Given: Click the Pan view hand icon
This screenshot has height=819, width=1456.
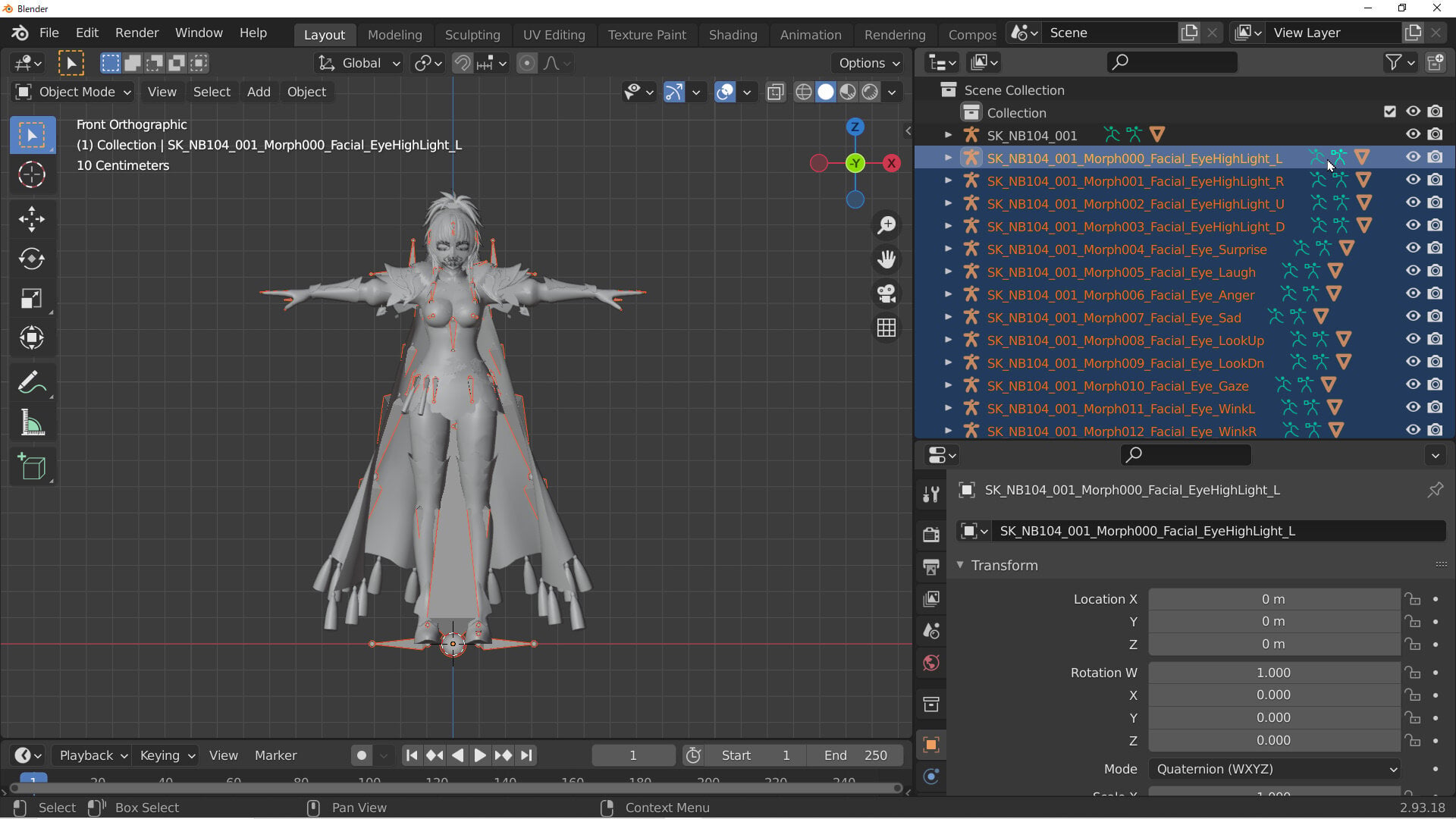Looking at the screenshot, I should click(886, 259).
